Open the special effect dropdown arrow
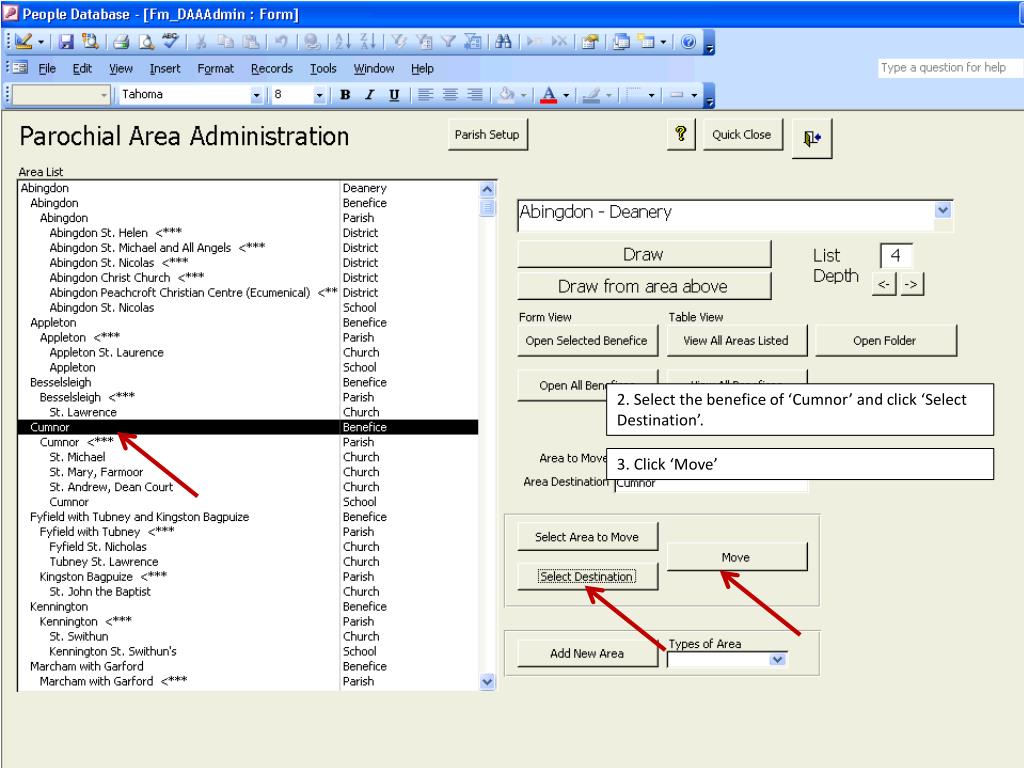 click(x=694, y=95)
